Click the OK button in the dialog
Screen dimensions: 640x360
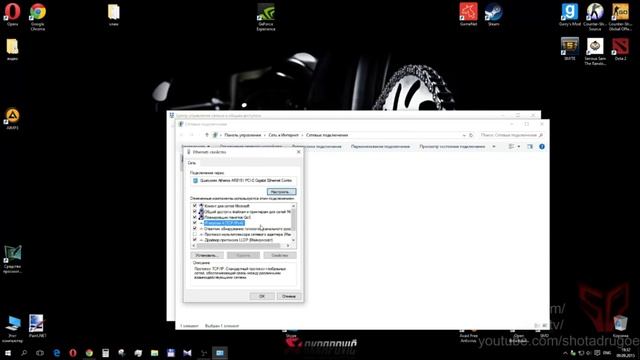(262, 296)
